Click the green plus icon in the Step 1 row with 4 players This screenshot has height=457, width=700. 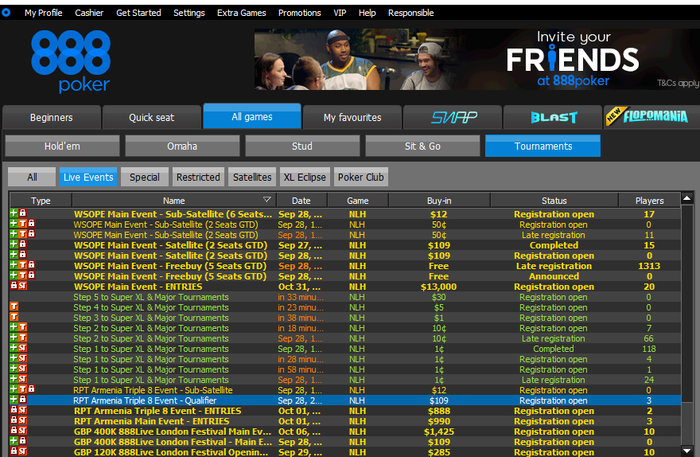[x=14, y=358]
